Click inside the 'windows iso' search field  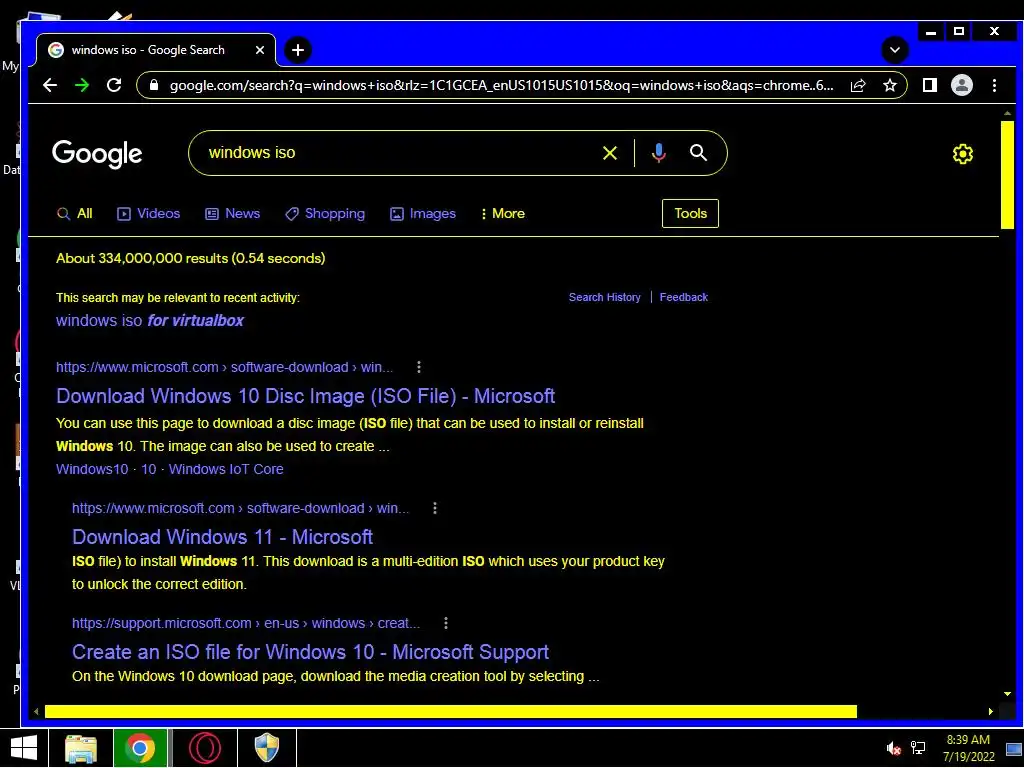(398, 153)
